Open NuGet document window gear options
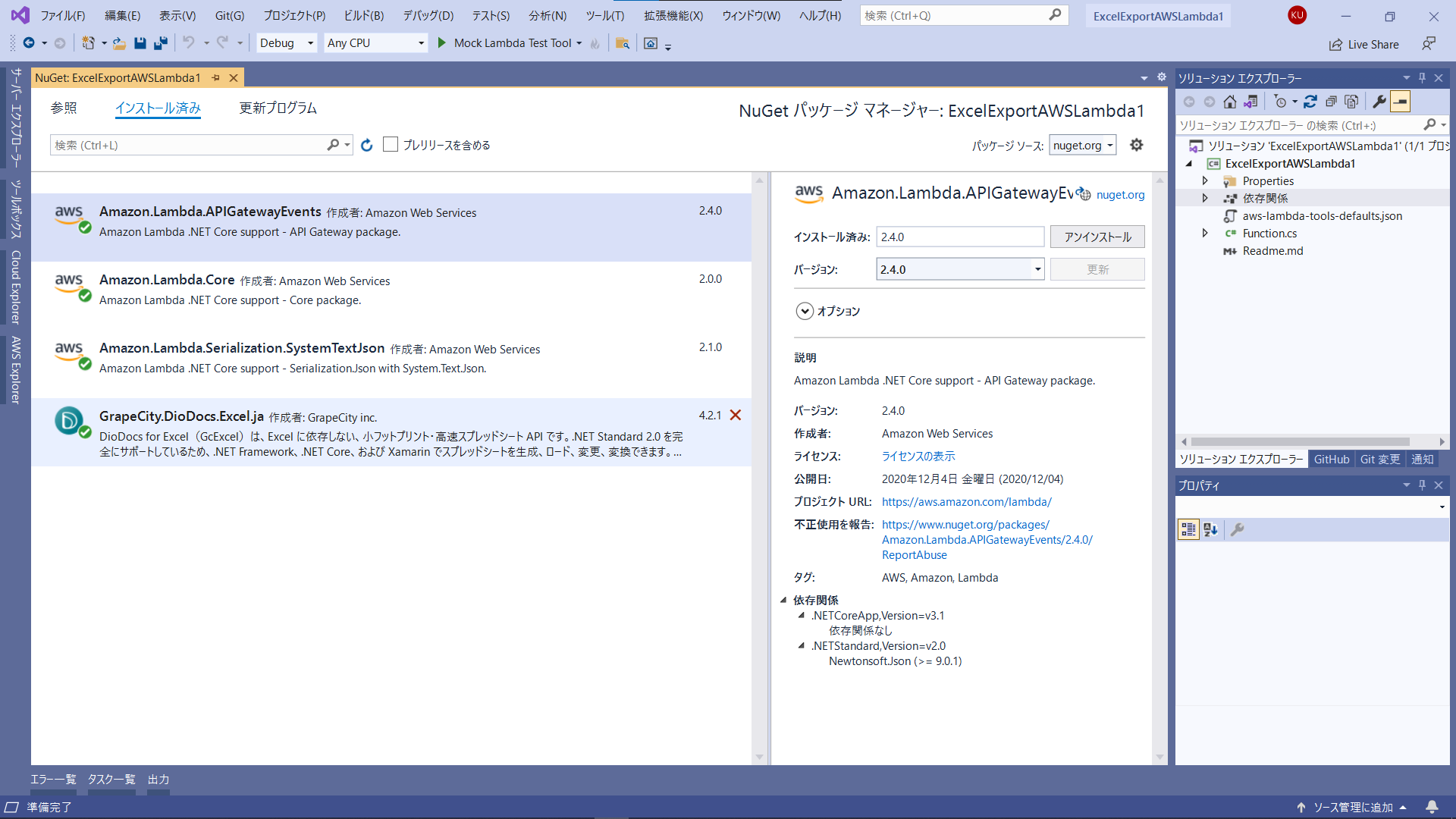The height and width of the screenshot is (819, 1456). coord(1161,77)
